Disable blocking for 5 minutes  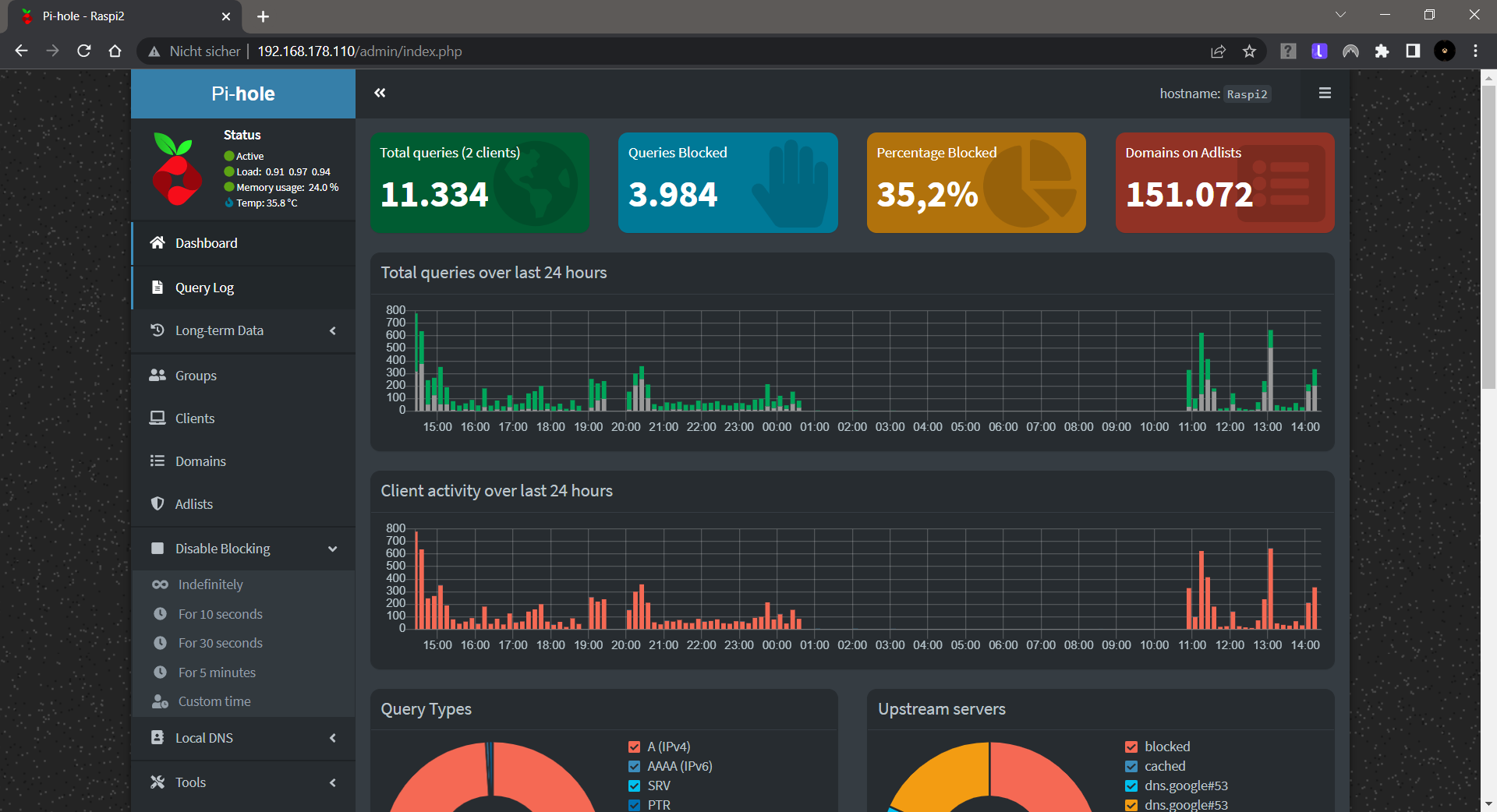point(217,673)
